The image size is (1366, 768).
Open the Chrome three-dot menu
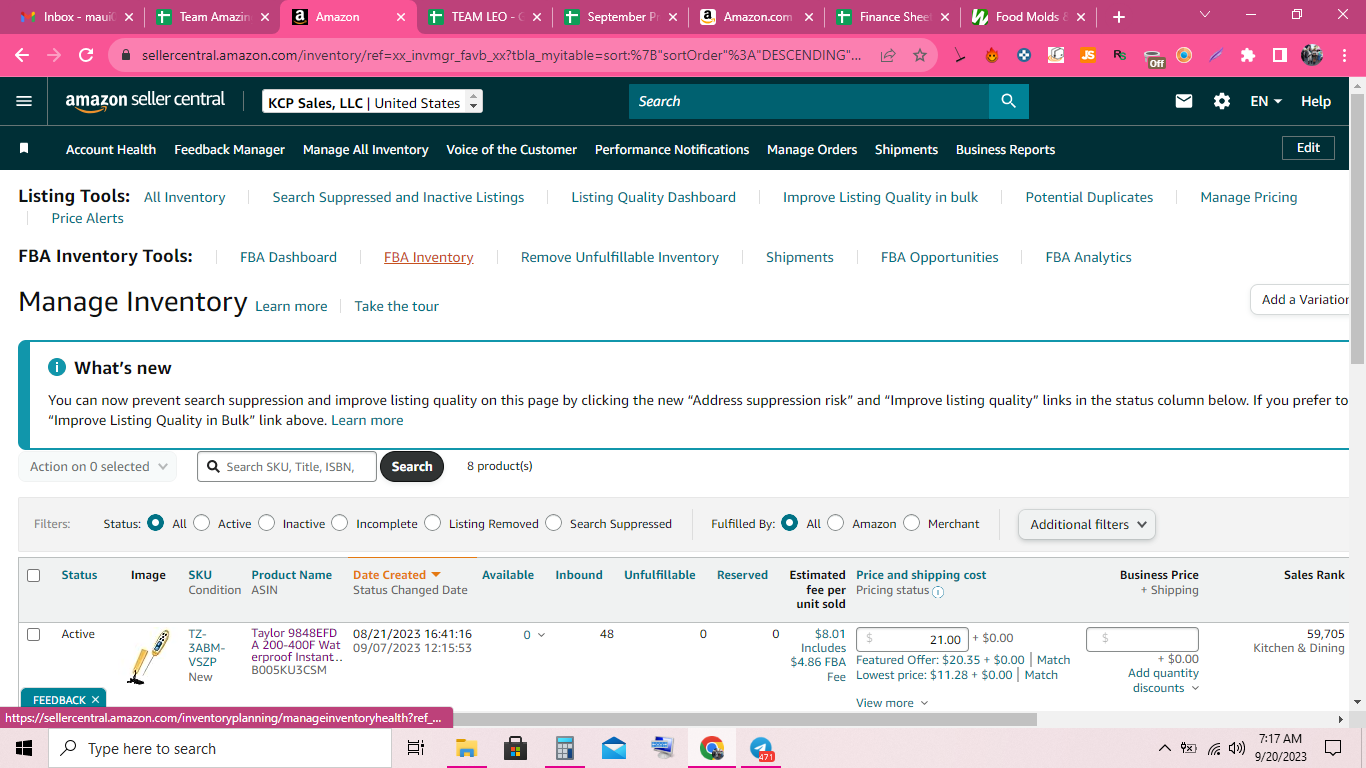click(x=1344, y=55)
